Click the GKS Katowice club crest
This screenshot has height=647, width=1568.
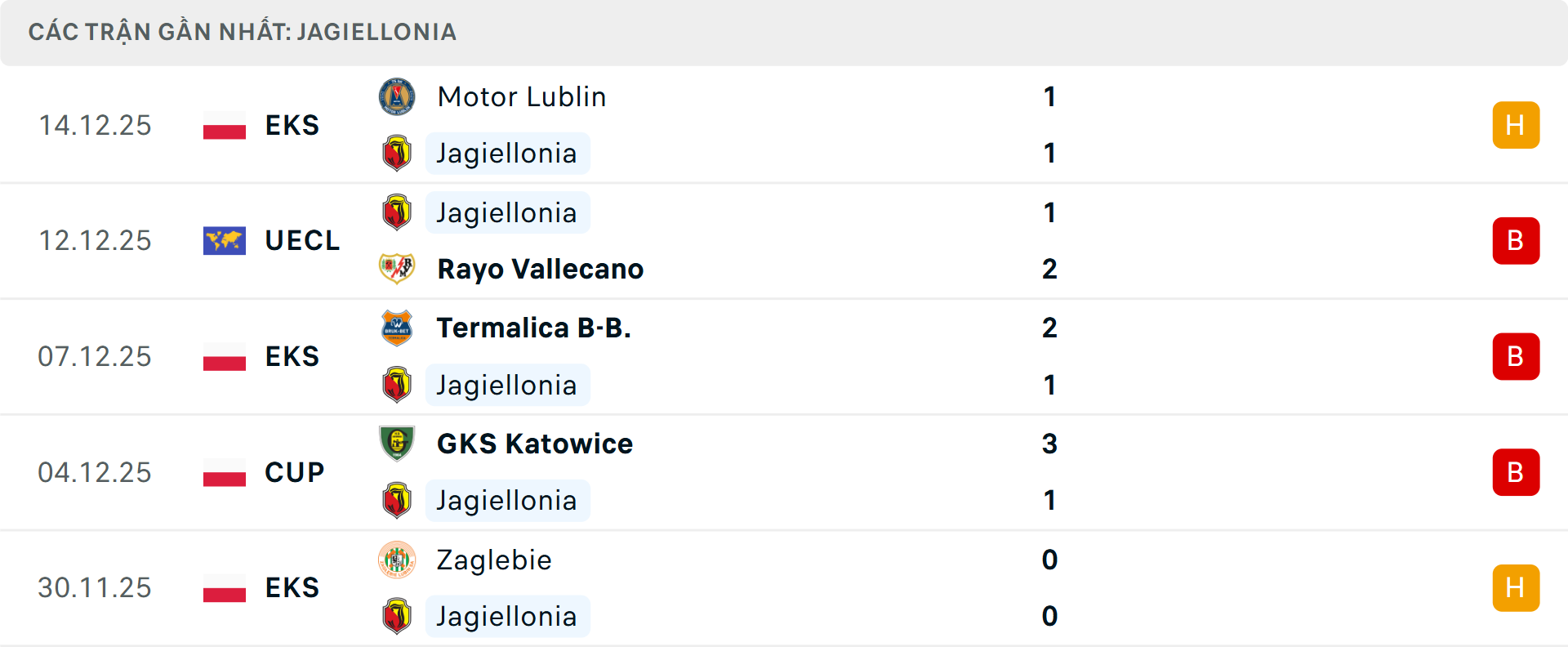(397, 444)
